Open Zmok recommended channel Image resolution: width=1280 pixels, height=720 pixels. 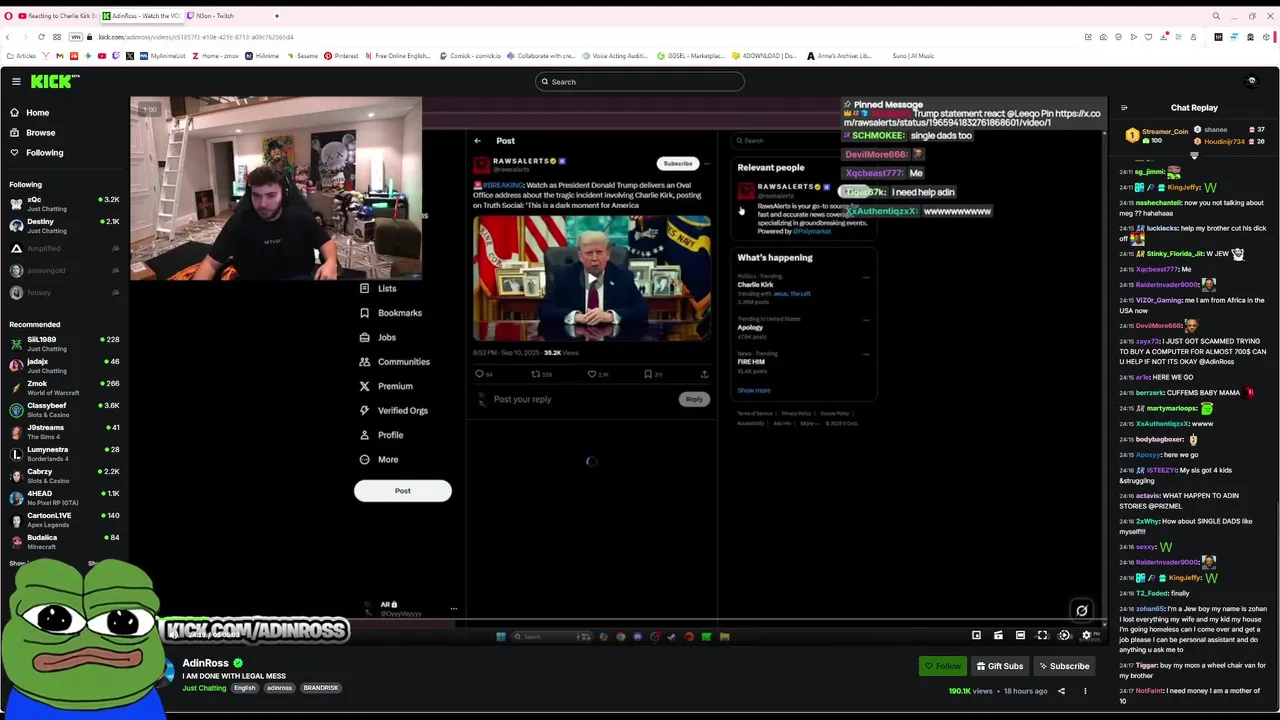64,388
